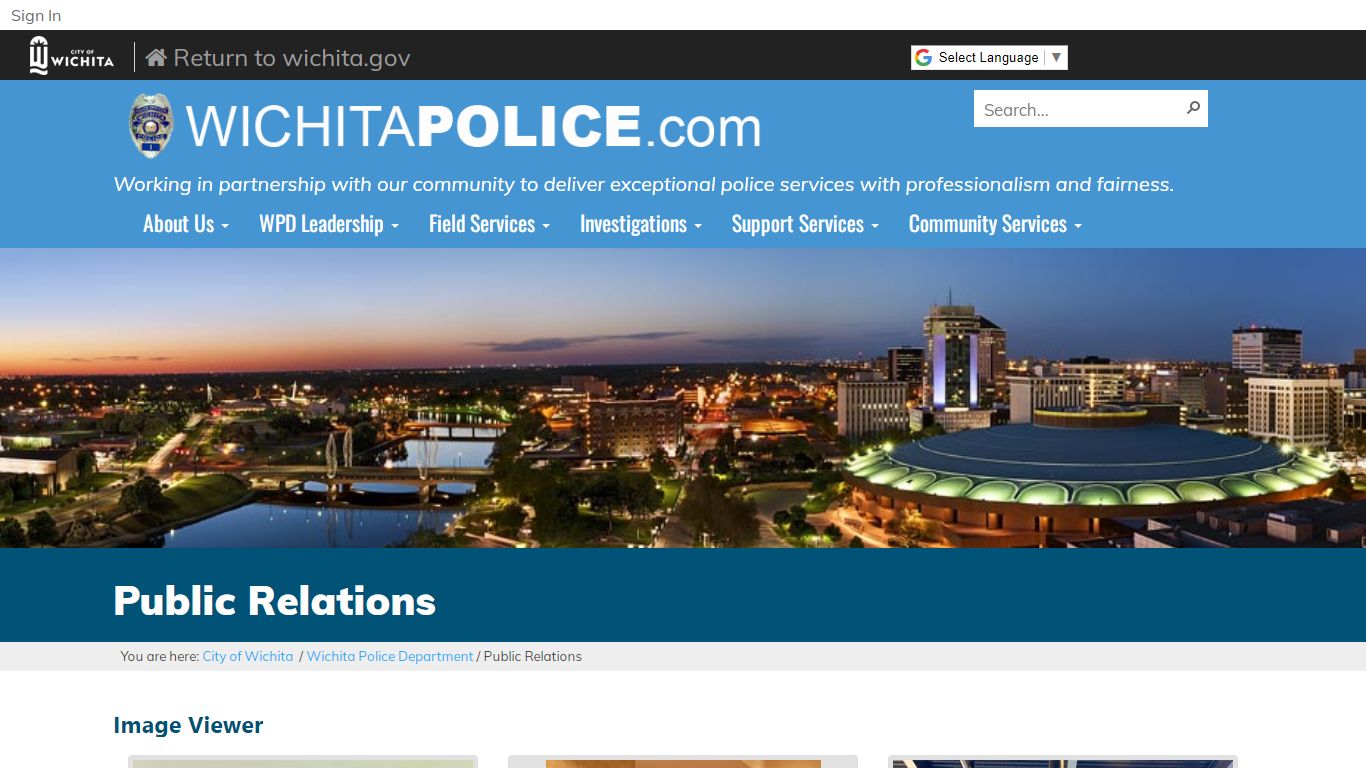Click the Wichita skyline banner image
The width and height of the screenshot is (1366, 768).
tap(683, 398)
